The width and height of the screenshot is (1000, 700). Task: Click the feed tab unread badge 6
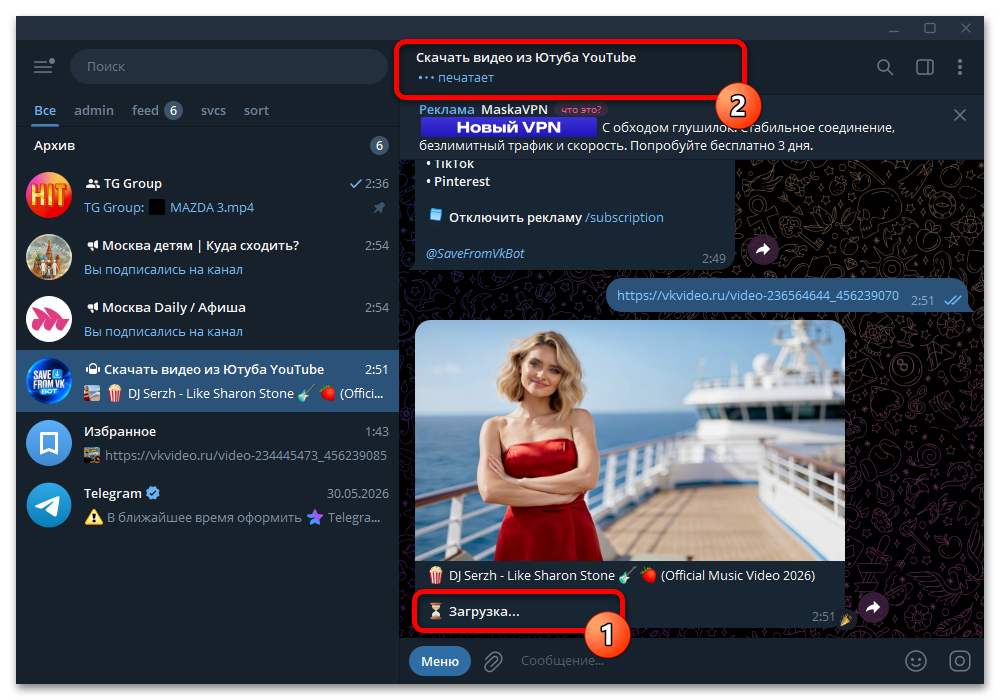(x=173, y=110)
